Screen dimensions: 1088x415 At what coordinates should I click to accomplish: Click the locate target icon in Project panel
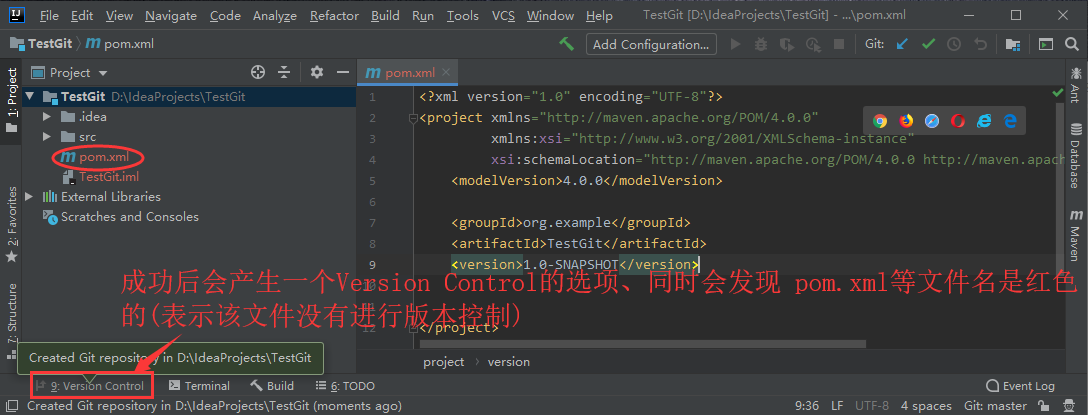coord(258,72)
